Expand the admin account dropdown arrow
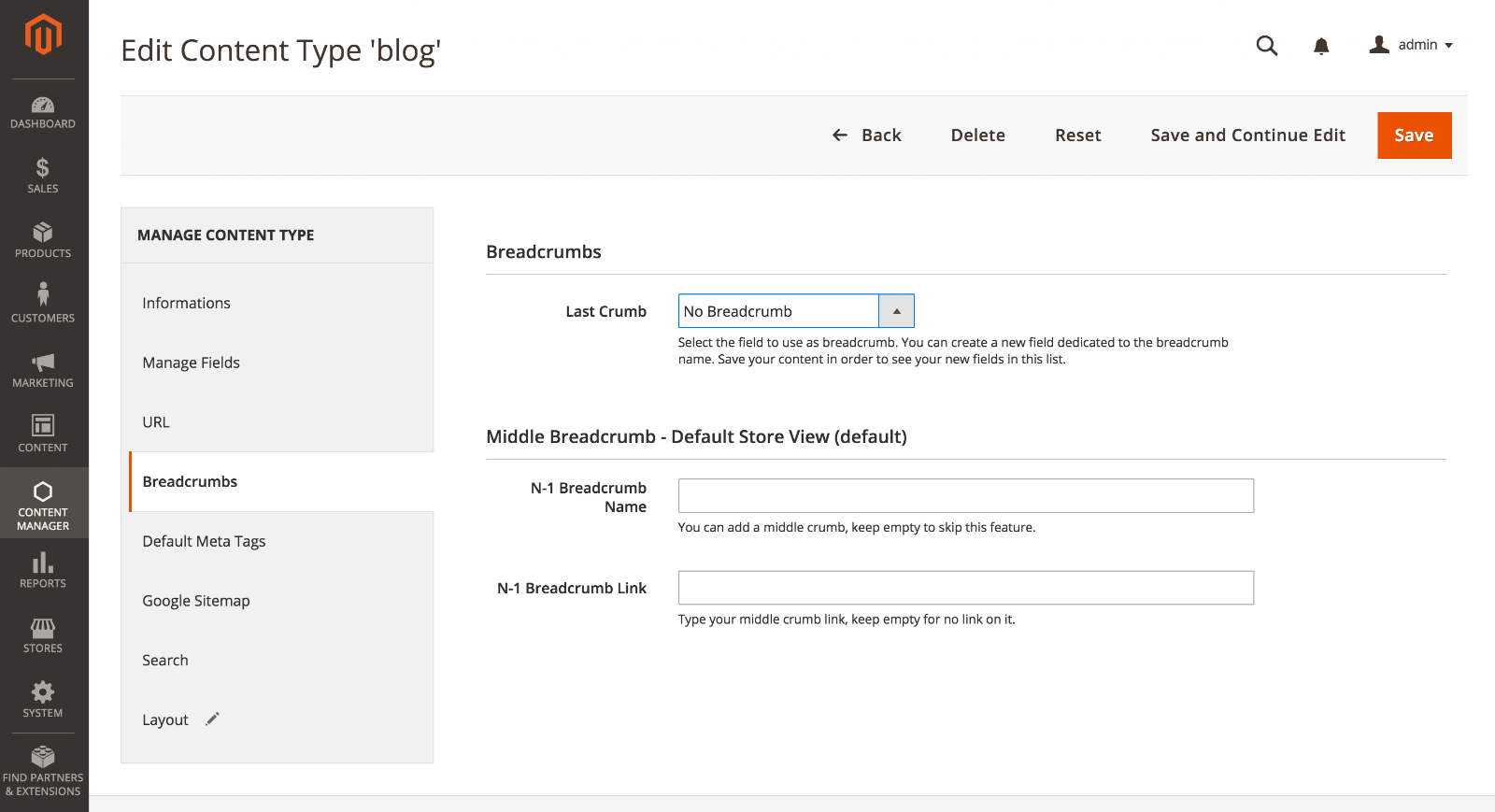The height and width of the screenshot is (812, 1495). point(1449,46)
